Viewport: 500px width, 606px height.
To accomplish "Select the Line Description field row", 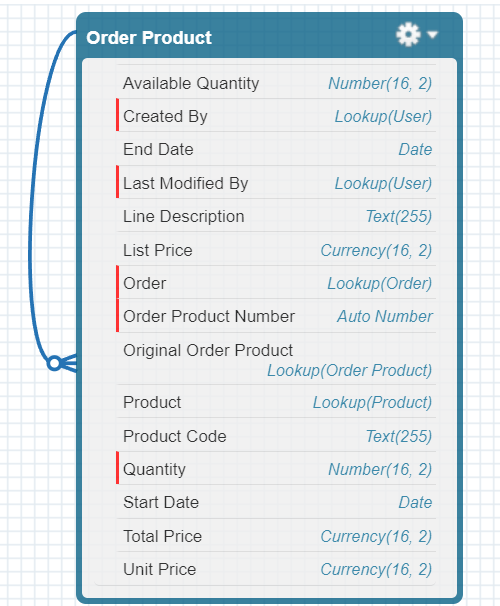I will coord(276,215).
